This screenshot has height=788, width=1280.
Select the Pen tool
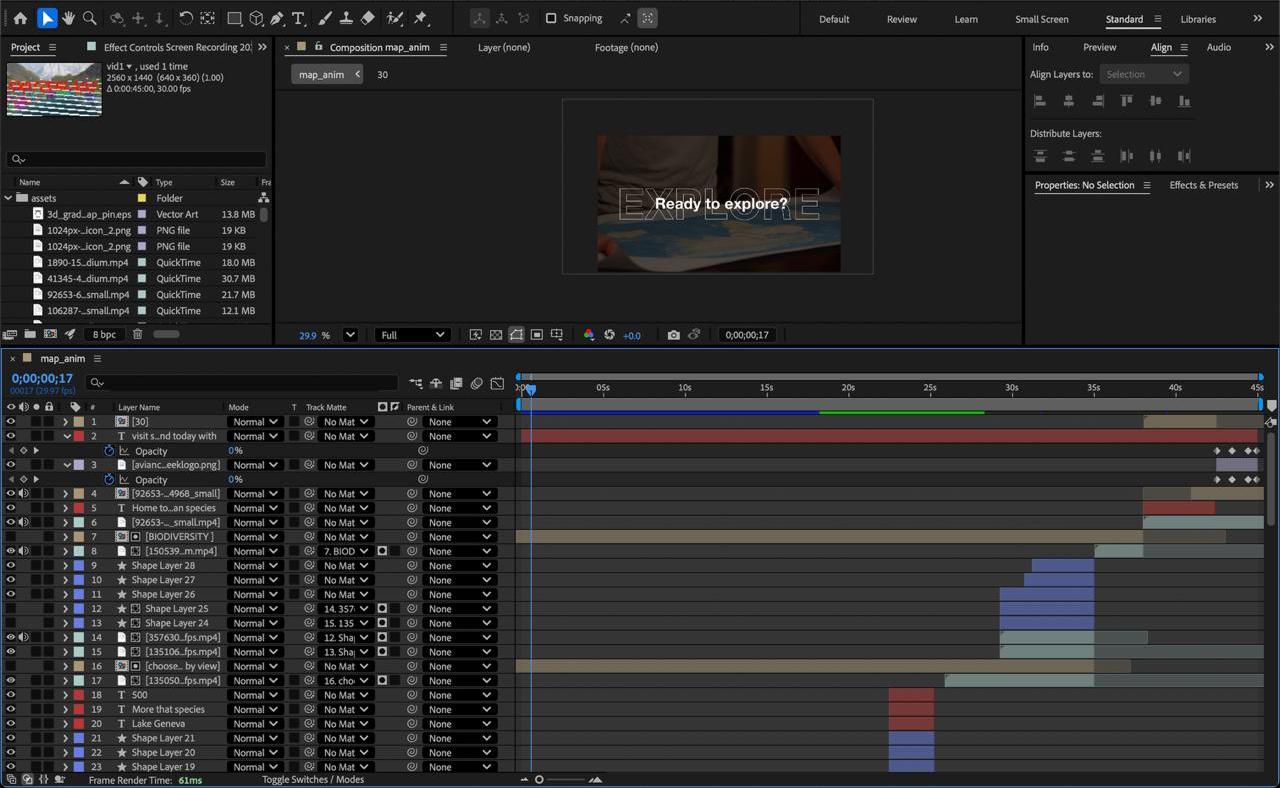(x=277, y=18)
